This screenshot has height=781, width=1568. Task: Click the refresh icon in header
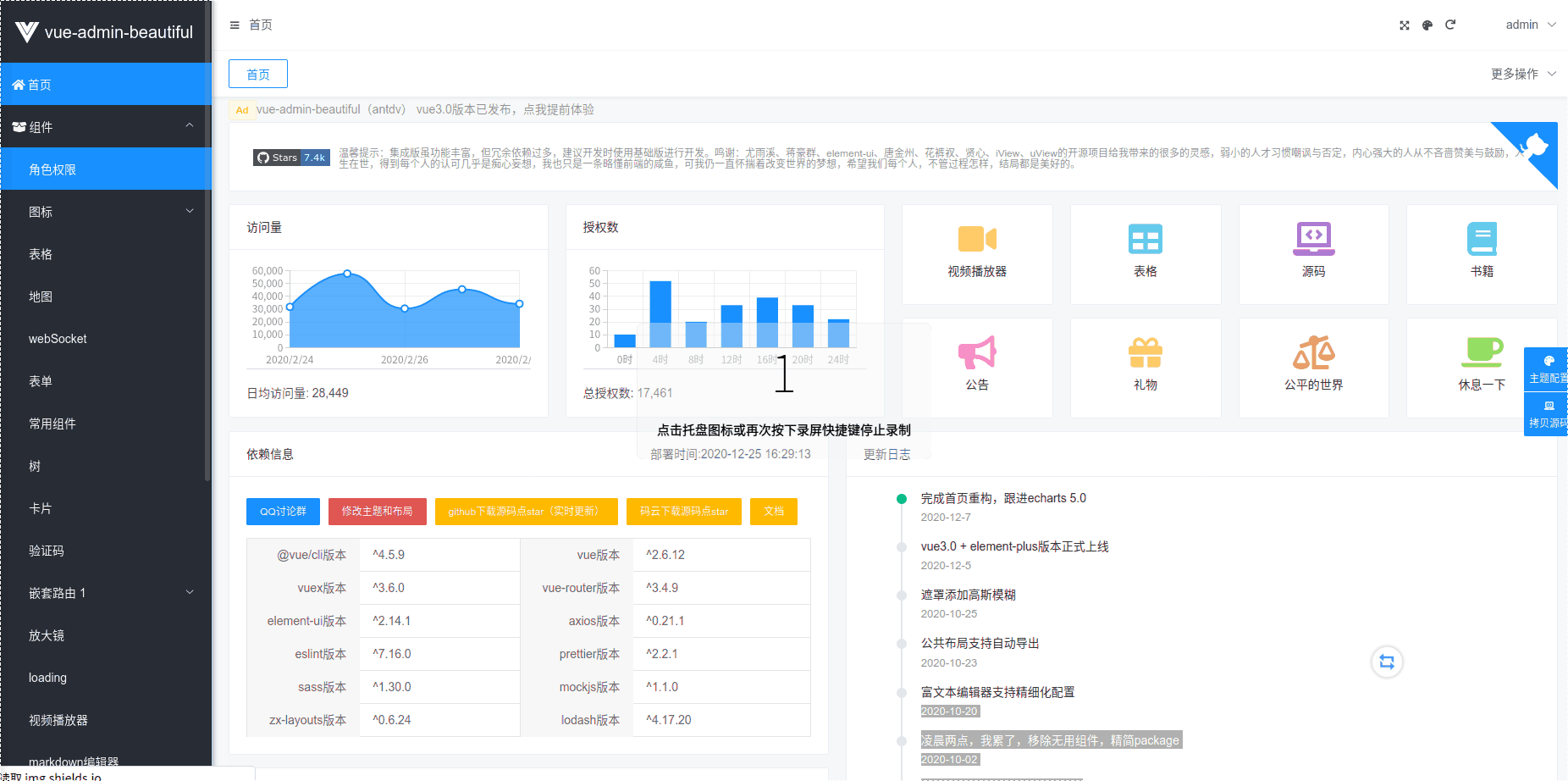tap(1450, 25)
